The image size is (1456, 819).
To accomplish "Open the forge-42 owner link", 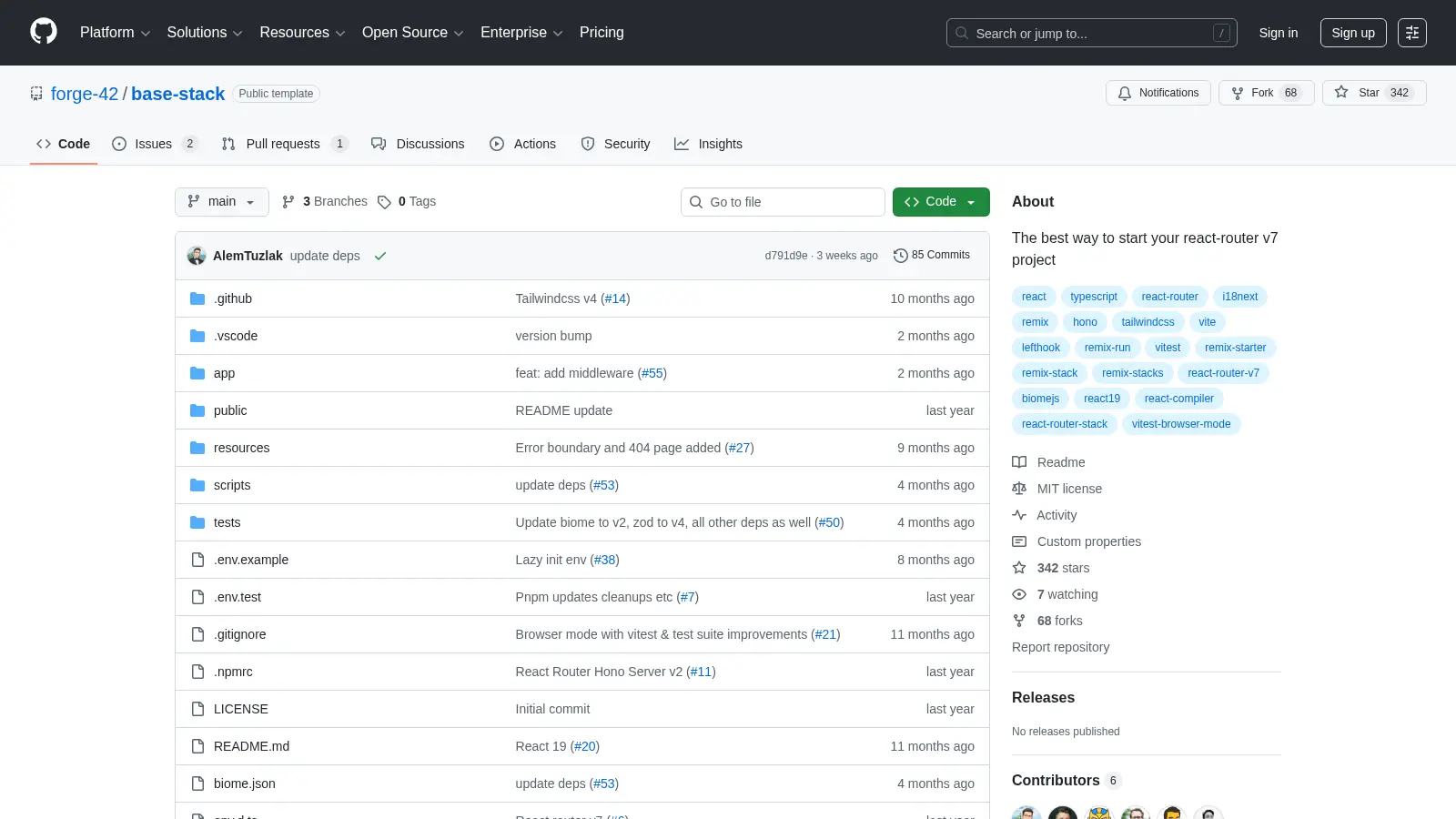I will click(85, 94).
